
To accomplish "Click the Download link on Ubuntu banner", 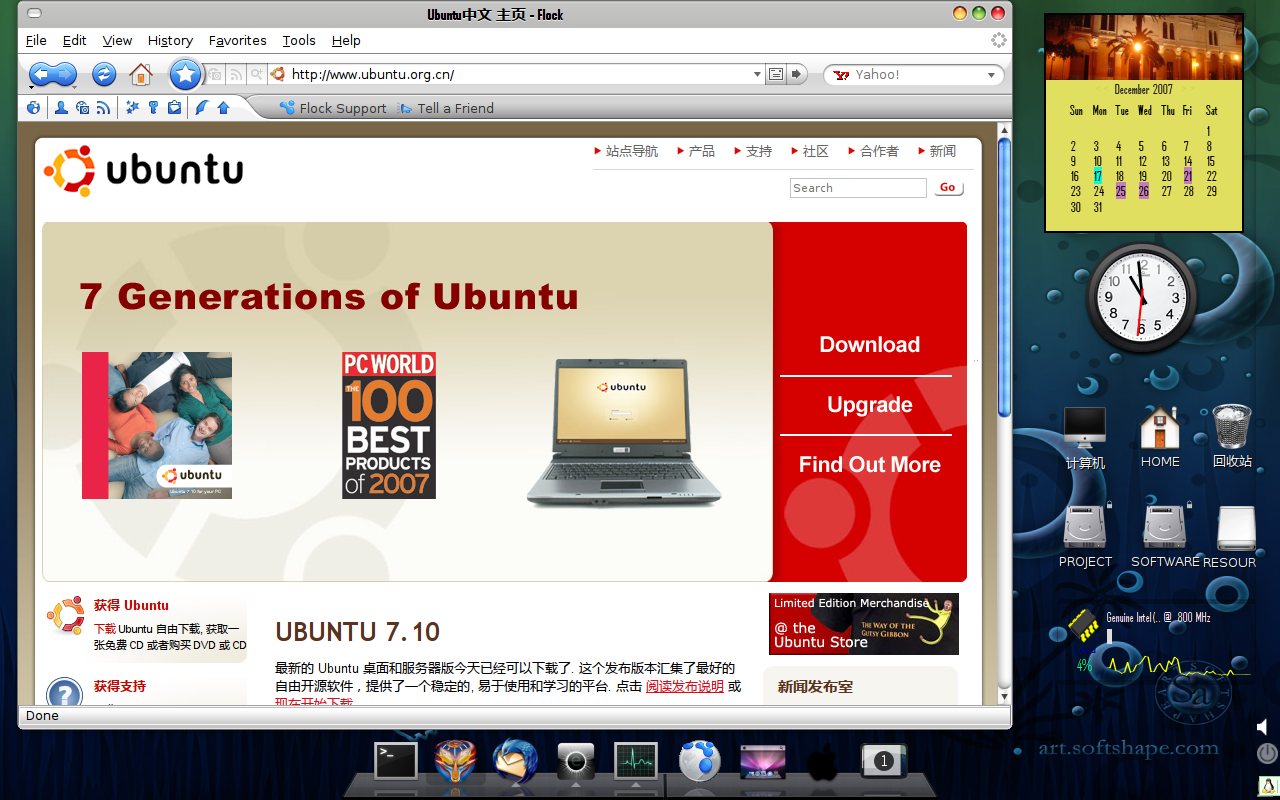I will pos(869,344).
